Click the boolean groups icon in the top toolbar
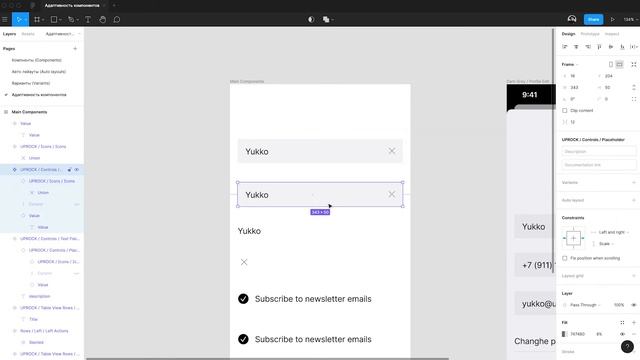The height and width of the screenshot is (360, 640). coord(326,20)
